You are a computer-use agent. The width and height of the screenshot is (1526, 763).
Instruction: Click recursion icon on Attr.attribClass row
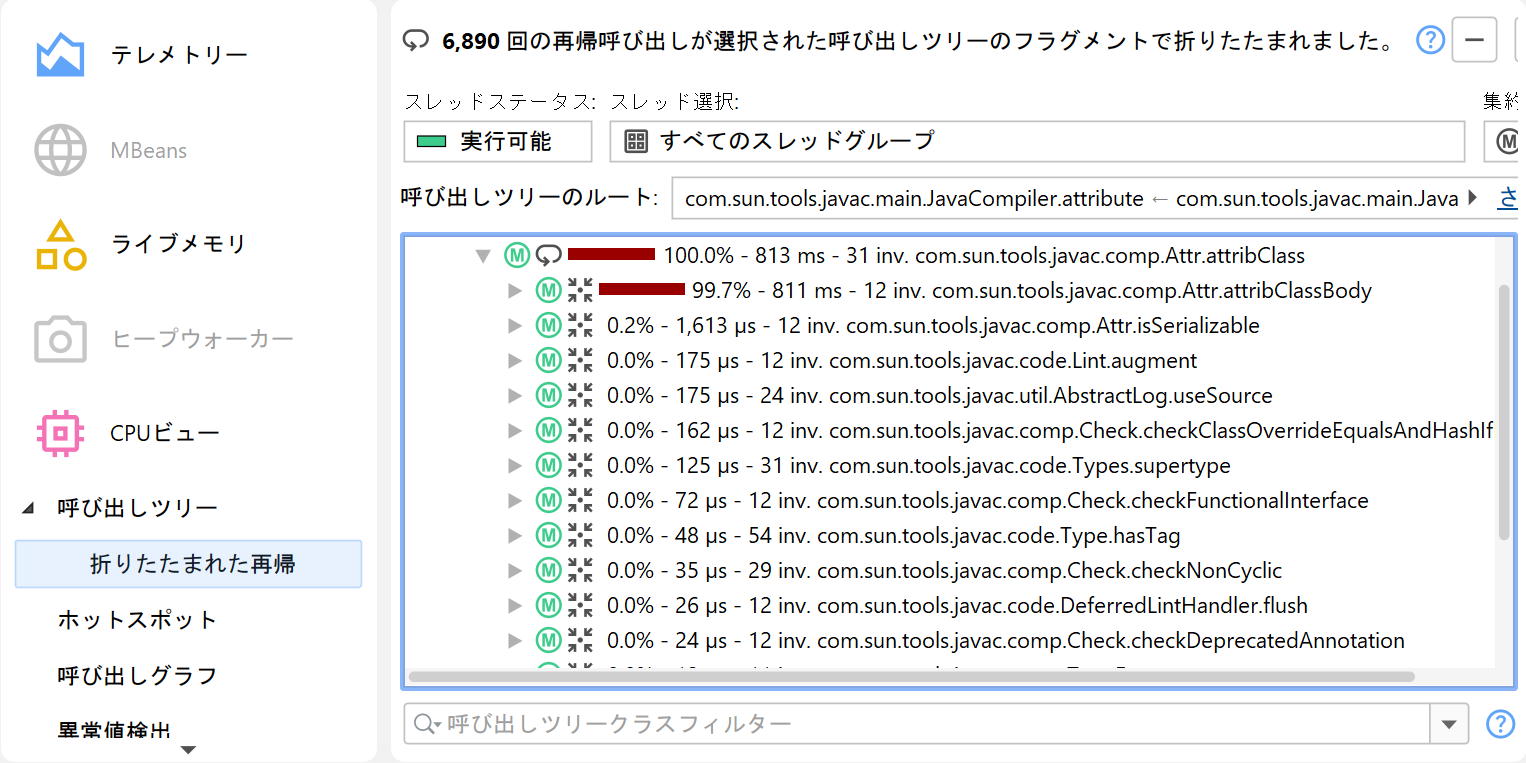pyautogui.click(x=548, y=256)
